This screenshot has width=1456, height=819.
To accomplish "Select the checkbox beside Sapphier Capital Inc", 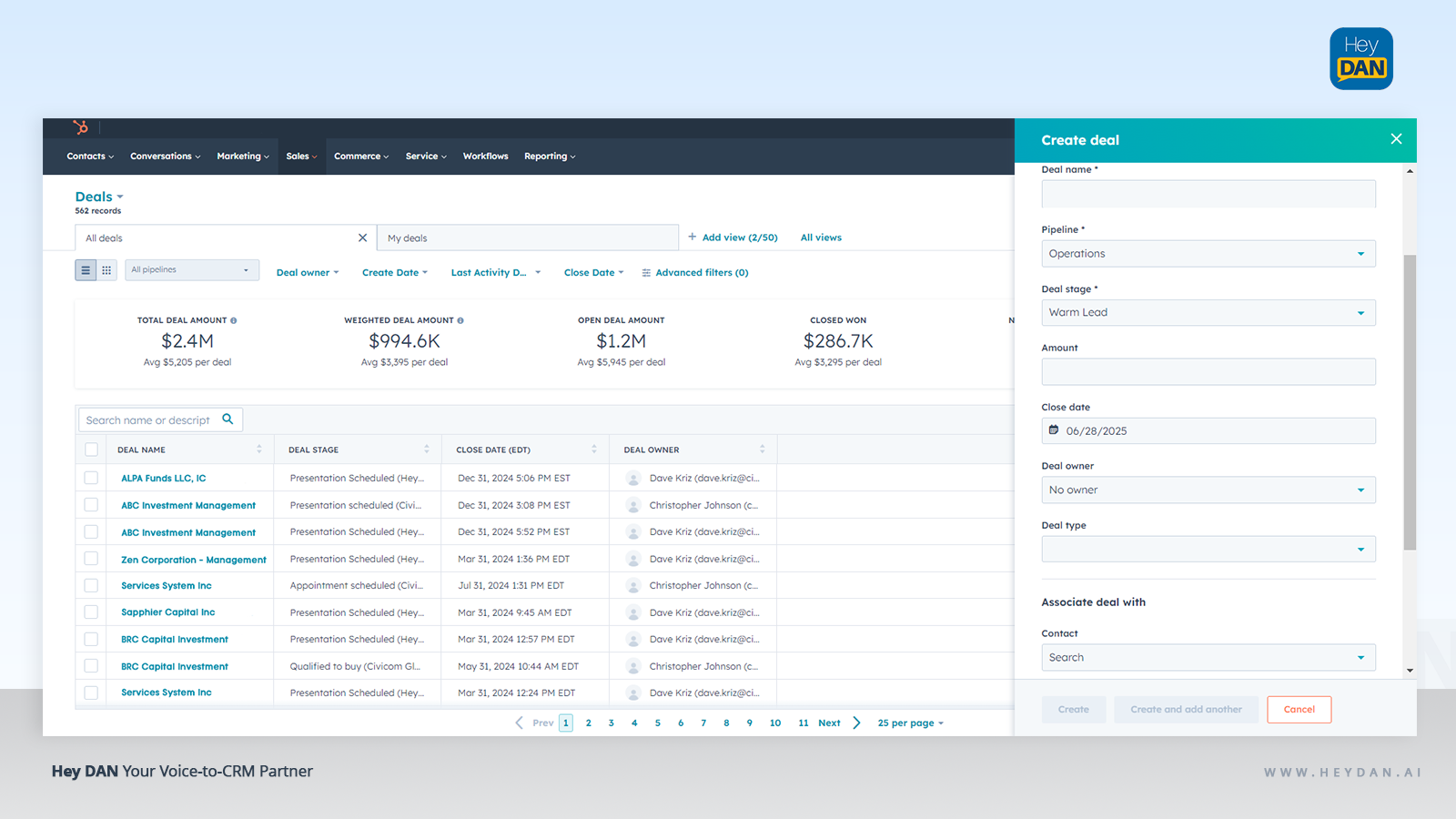I will pos(91,612).
